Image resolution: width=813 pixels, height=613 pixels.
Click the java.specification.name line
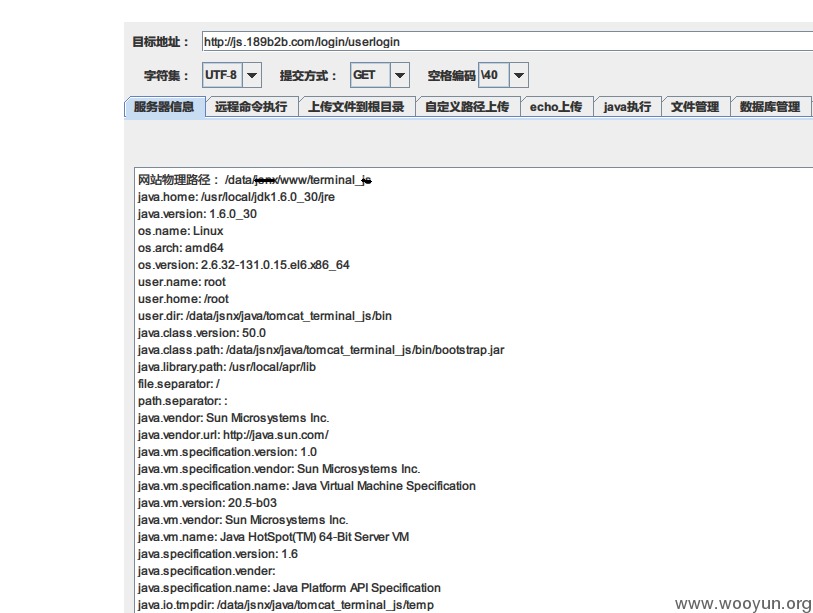(x=289, y=588)
